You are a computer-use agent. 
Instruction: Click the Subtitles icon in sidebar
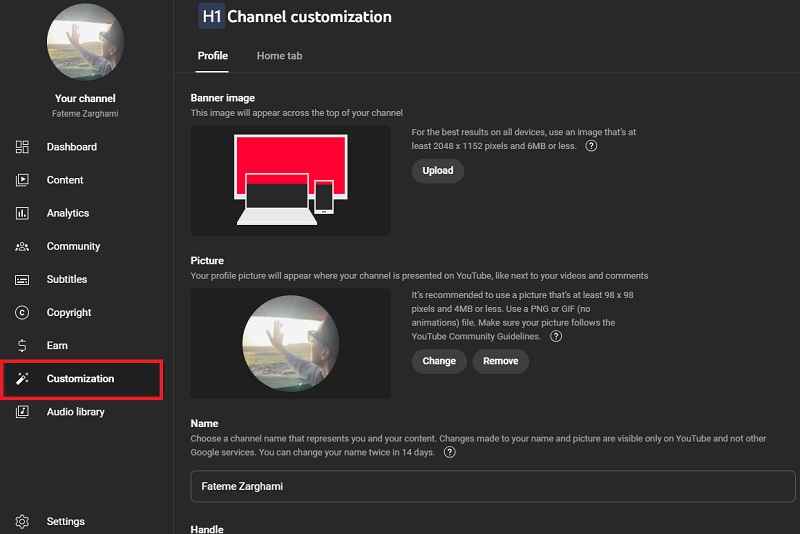pos(22,279)
